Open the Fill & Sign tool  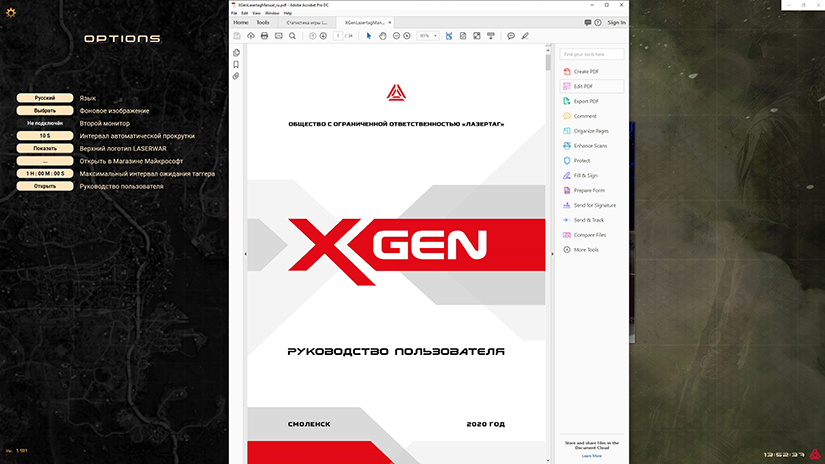click(x=585, y=176)
